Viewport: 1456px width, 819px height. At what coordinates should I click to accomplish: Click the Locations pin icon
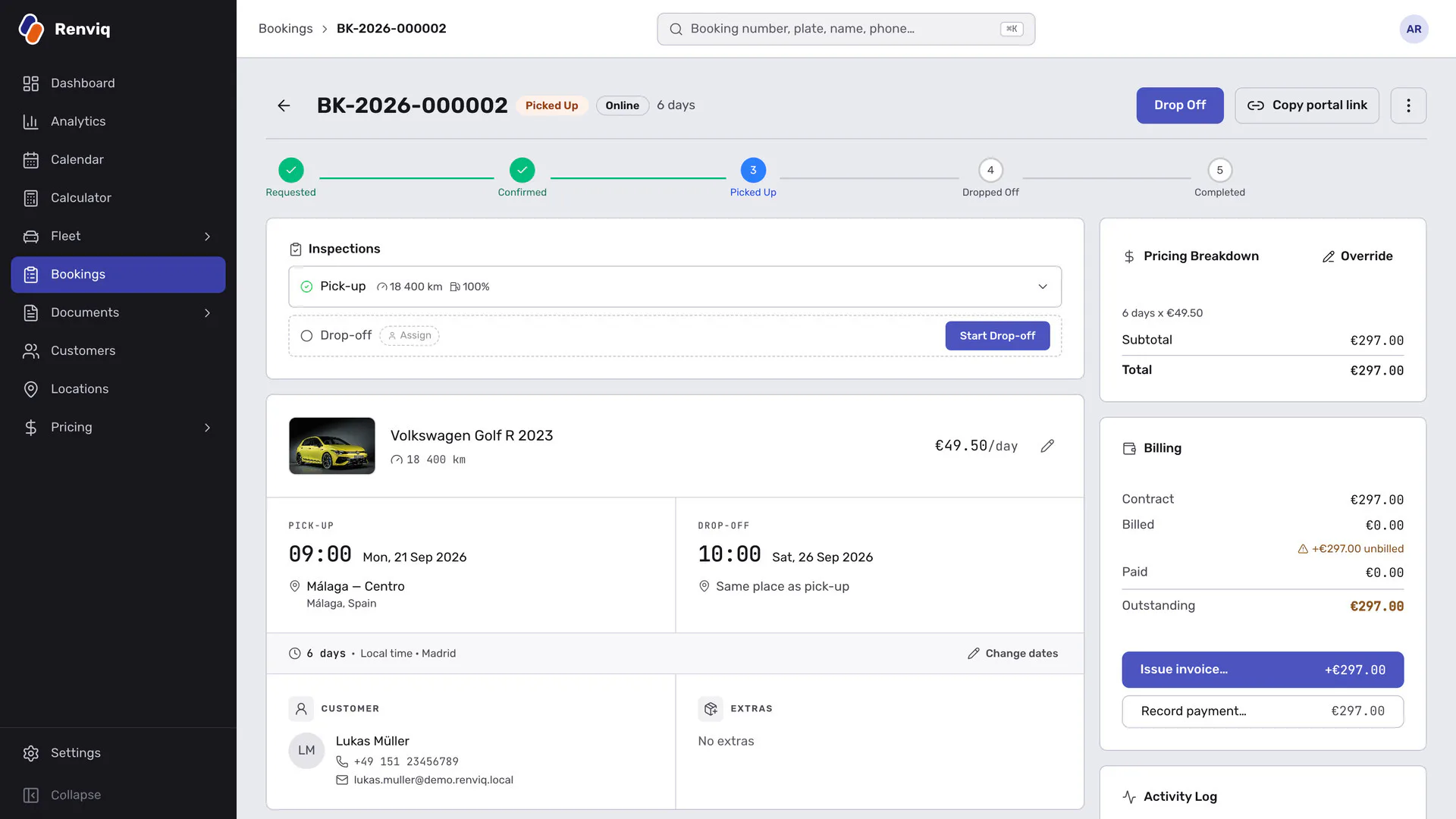(31, 389)
